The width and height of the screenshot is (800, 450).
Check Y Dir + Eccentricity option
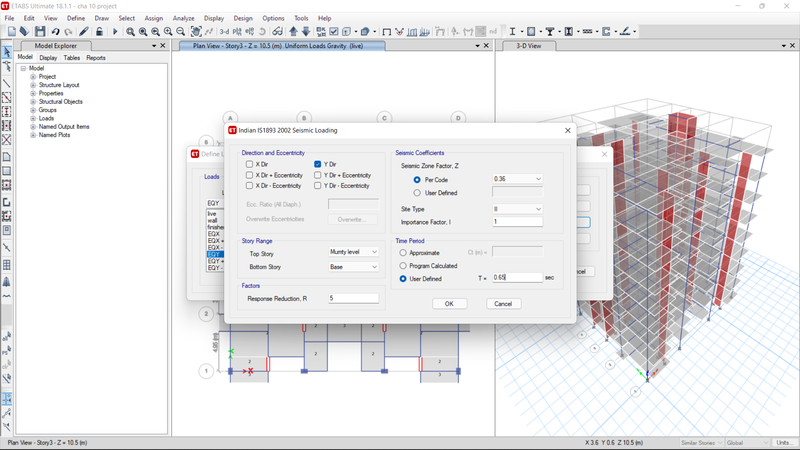click(x=317, y=175)
